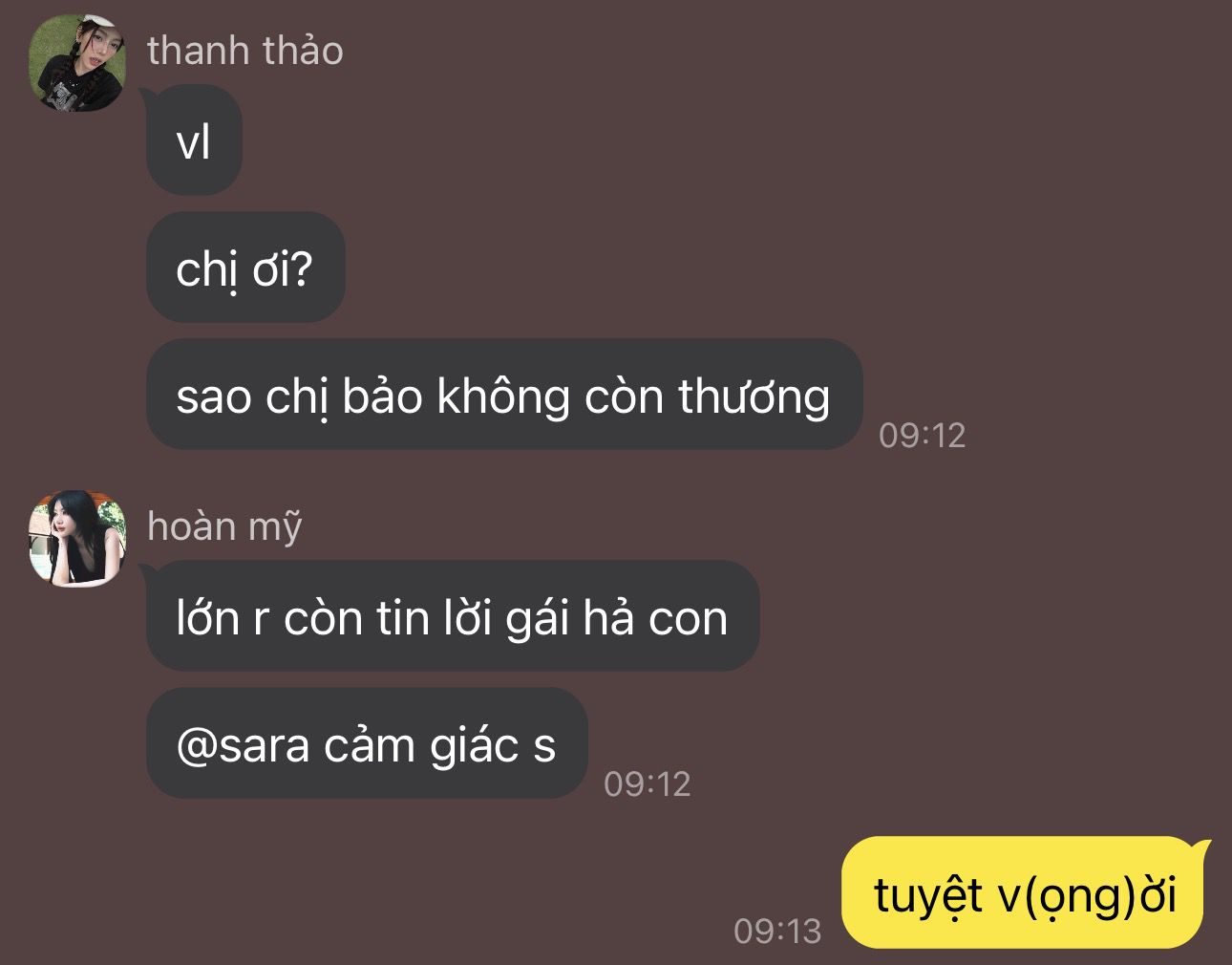Viewport: 1232px width, 965px height.
Task: Click the word "thương" in thanh thảo's message
Action: (754, 397)
